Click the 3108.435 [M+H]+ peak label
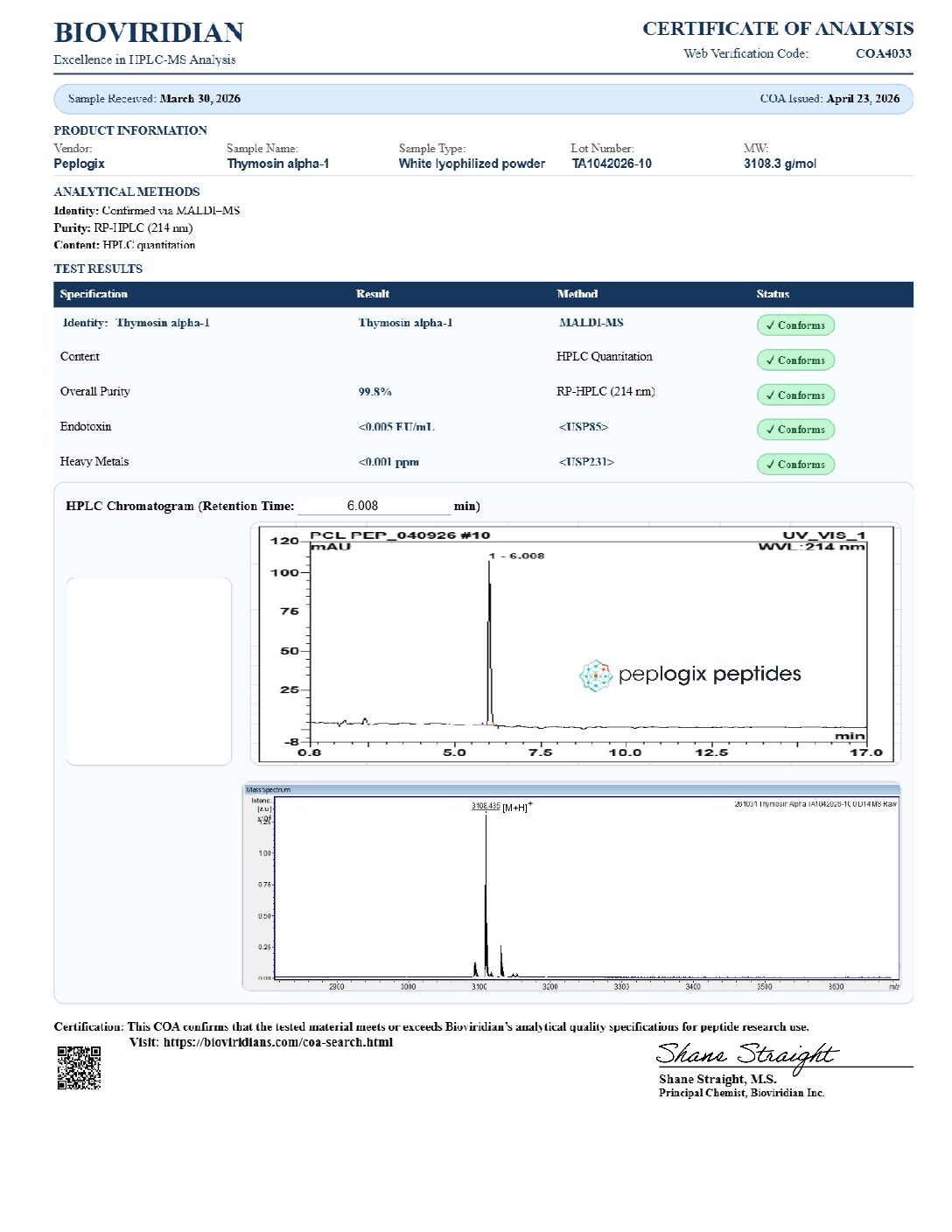 click(x=501, y=807)
